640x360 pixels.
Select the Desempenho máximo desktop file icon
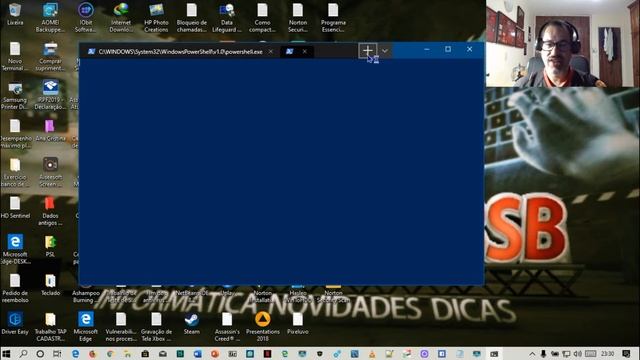pos(15,133)
